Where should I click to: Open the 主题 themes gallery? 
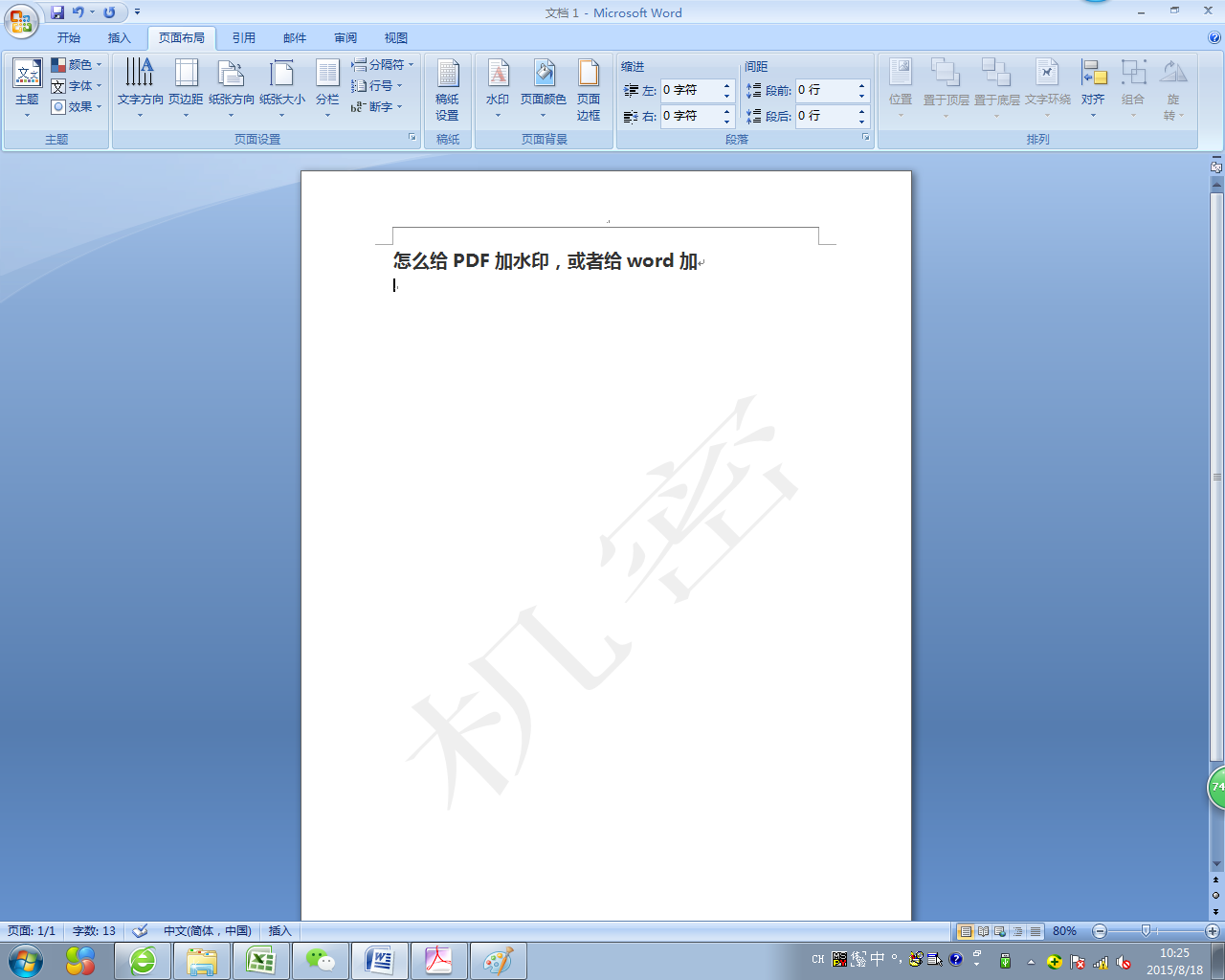tap(27, 88)
